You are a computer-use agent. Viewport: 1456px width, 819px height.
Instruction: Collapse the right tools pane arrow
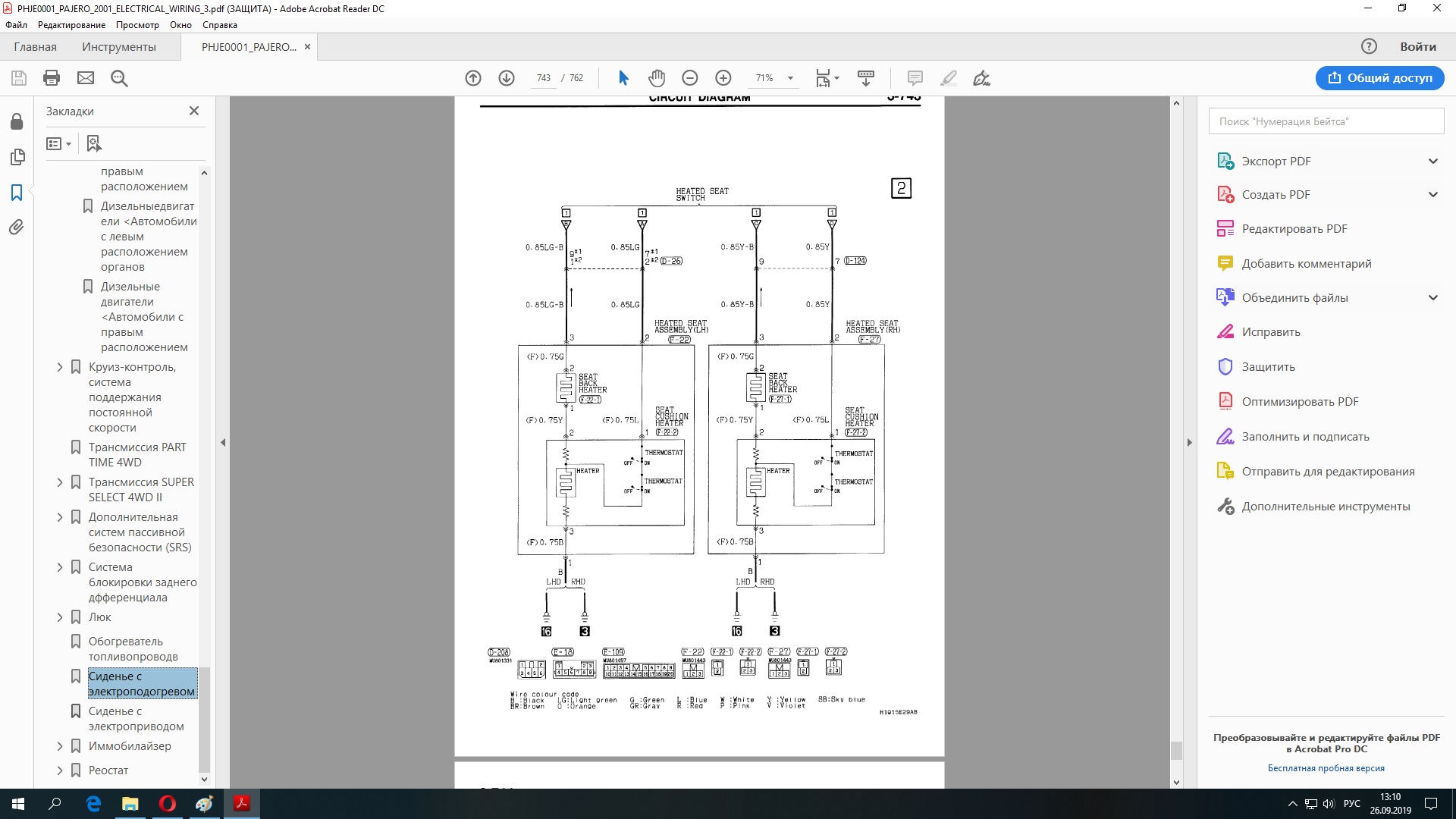pyautogui.click(x=1189, y=442)
